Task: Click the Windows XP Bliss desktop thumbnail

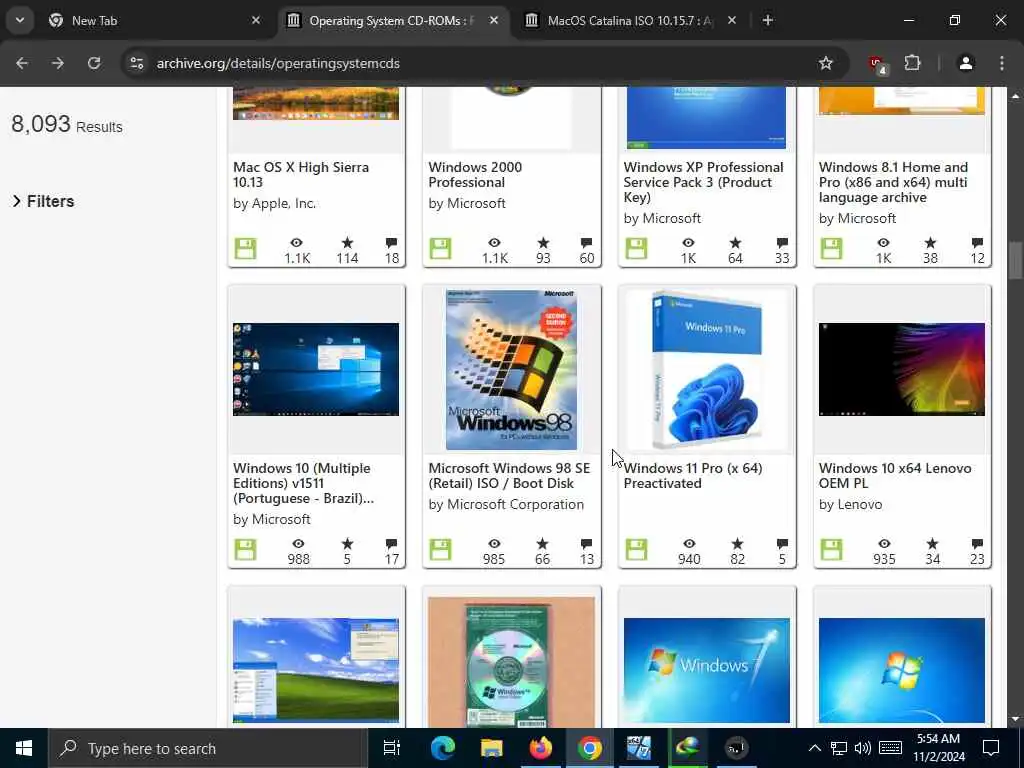Action: 316,670
